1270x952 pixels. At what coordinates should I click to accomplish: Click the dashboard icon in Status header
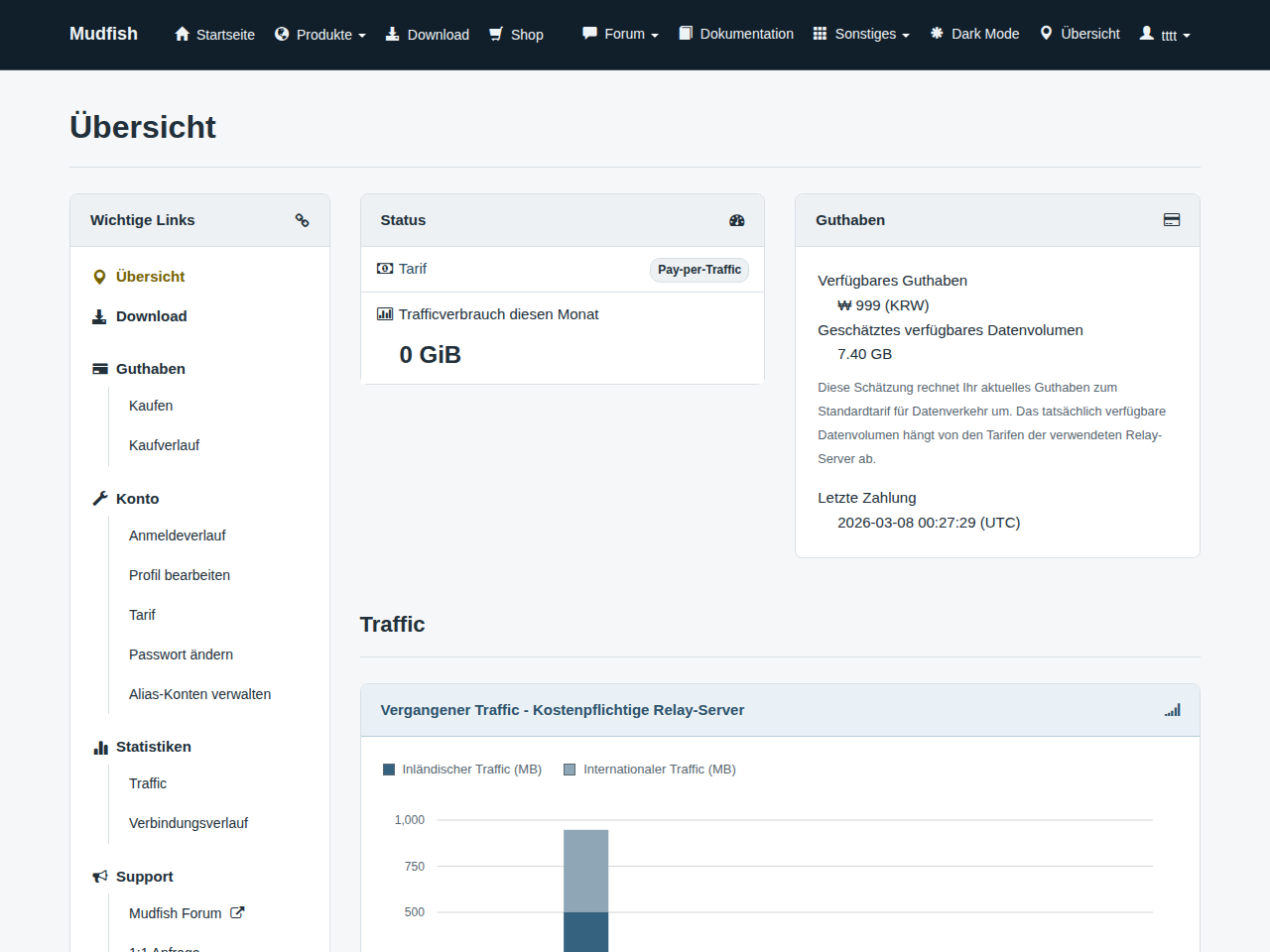(737, 220)
